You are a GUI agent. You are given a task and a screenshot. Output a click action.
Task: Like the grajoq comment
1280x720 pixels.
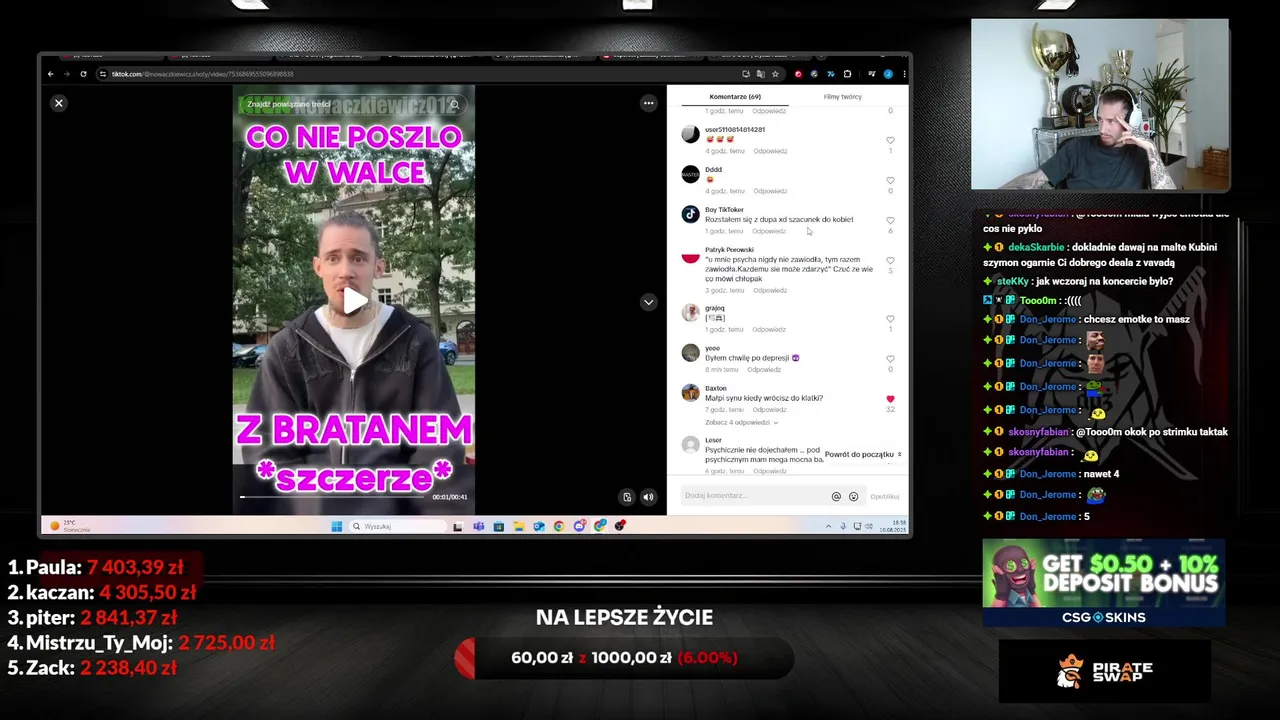[890, 319]
